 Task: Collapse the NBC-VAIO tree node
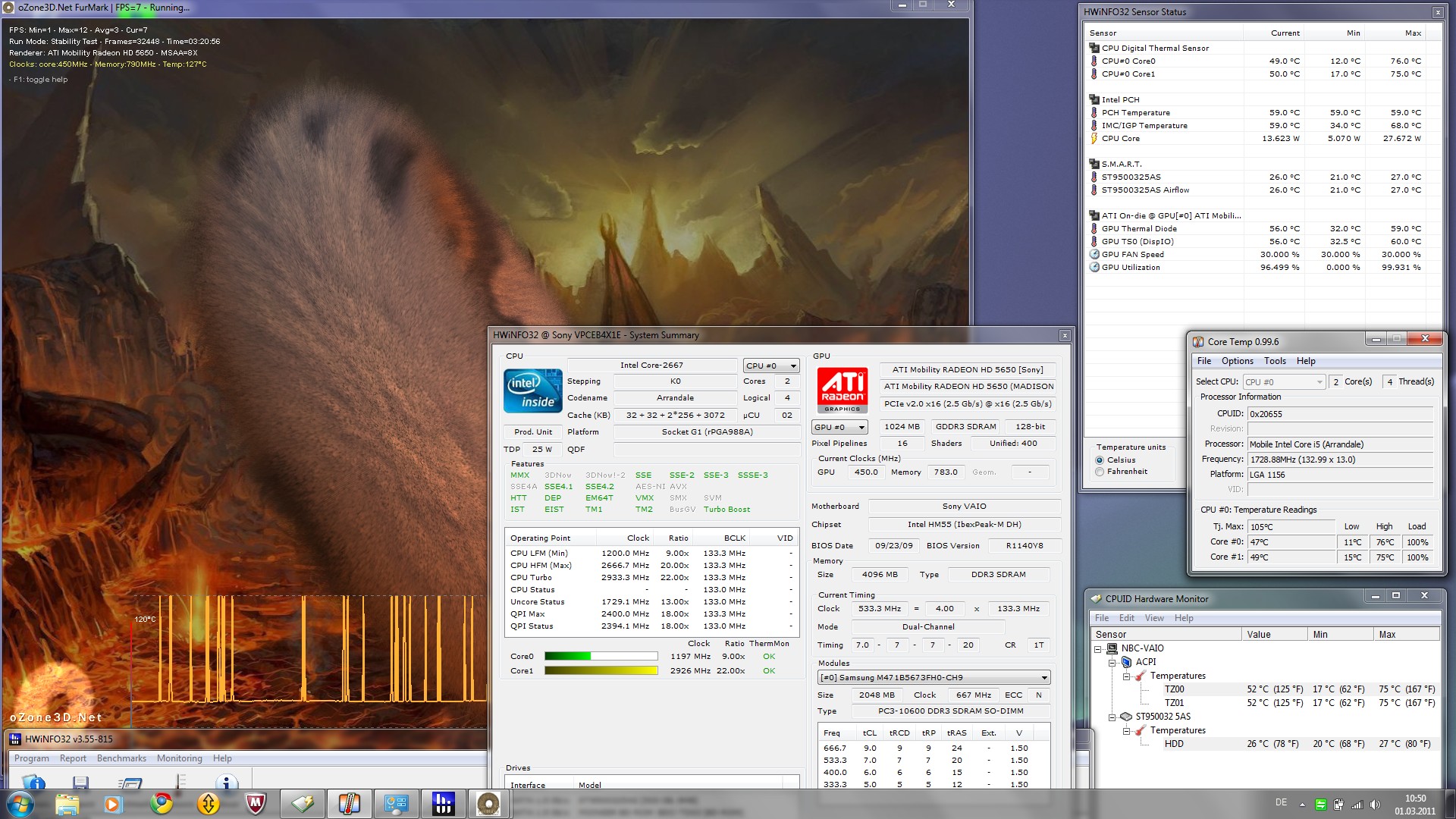(1098, 649)
